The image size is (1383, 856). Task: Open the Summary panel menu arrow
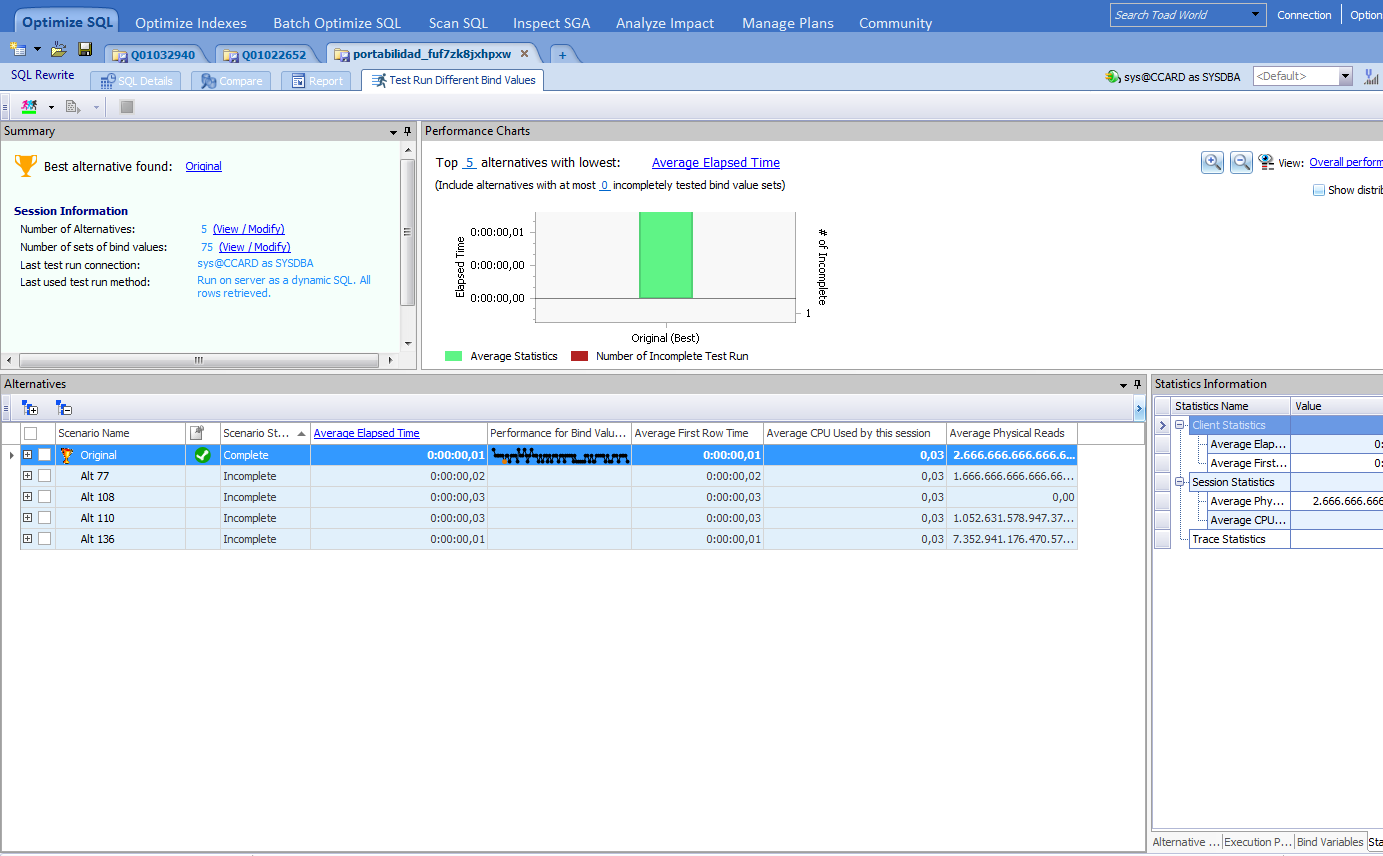point(394,131)
